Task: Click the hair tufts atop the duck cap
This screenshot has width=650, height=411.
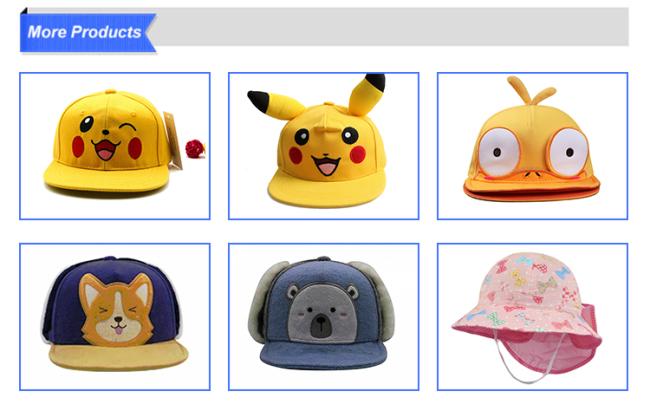Action: pos(531,90)
